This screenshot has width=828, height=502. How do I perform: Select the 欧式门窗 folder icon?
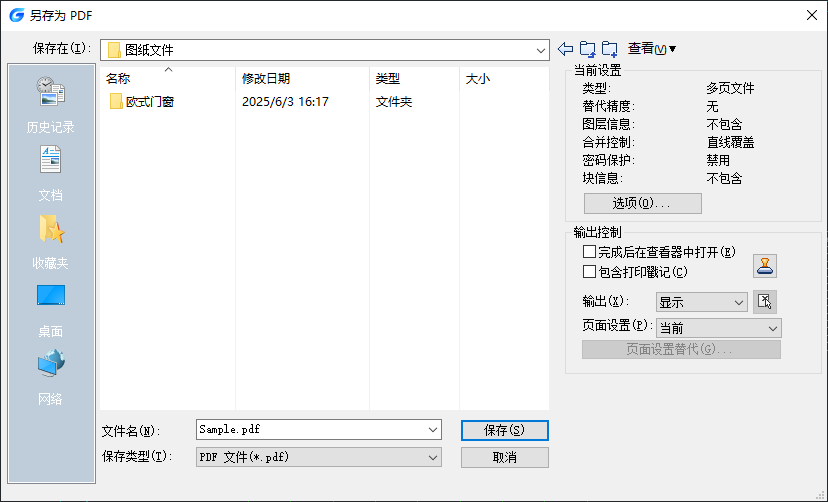pyautogui.click(x=116, y=101)
